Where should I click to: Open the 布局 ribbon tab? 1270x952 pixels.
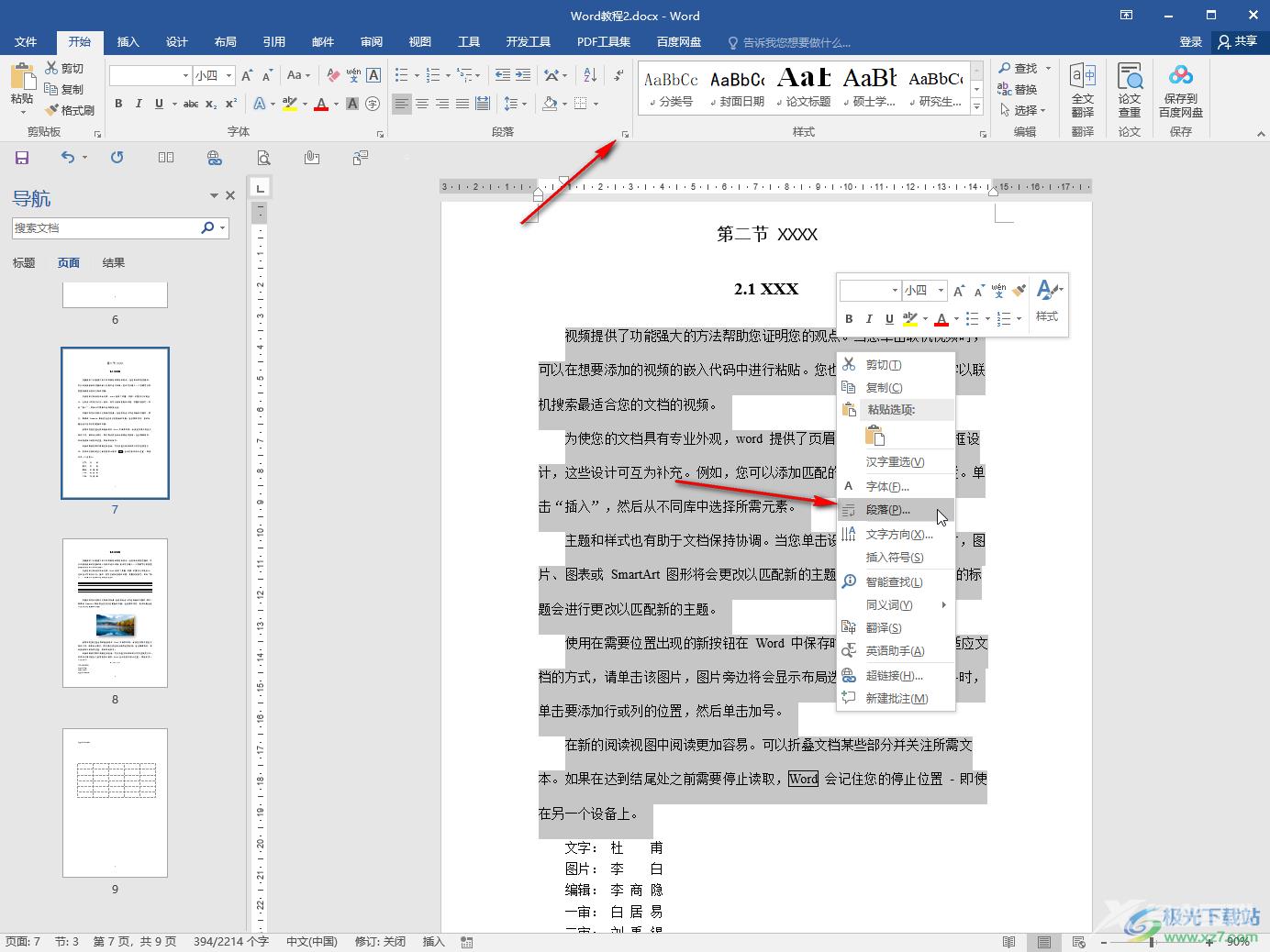coord(226,42)
